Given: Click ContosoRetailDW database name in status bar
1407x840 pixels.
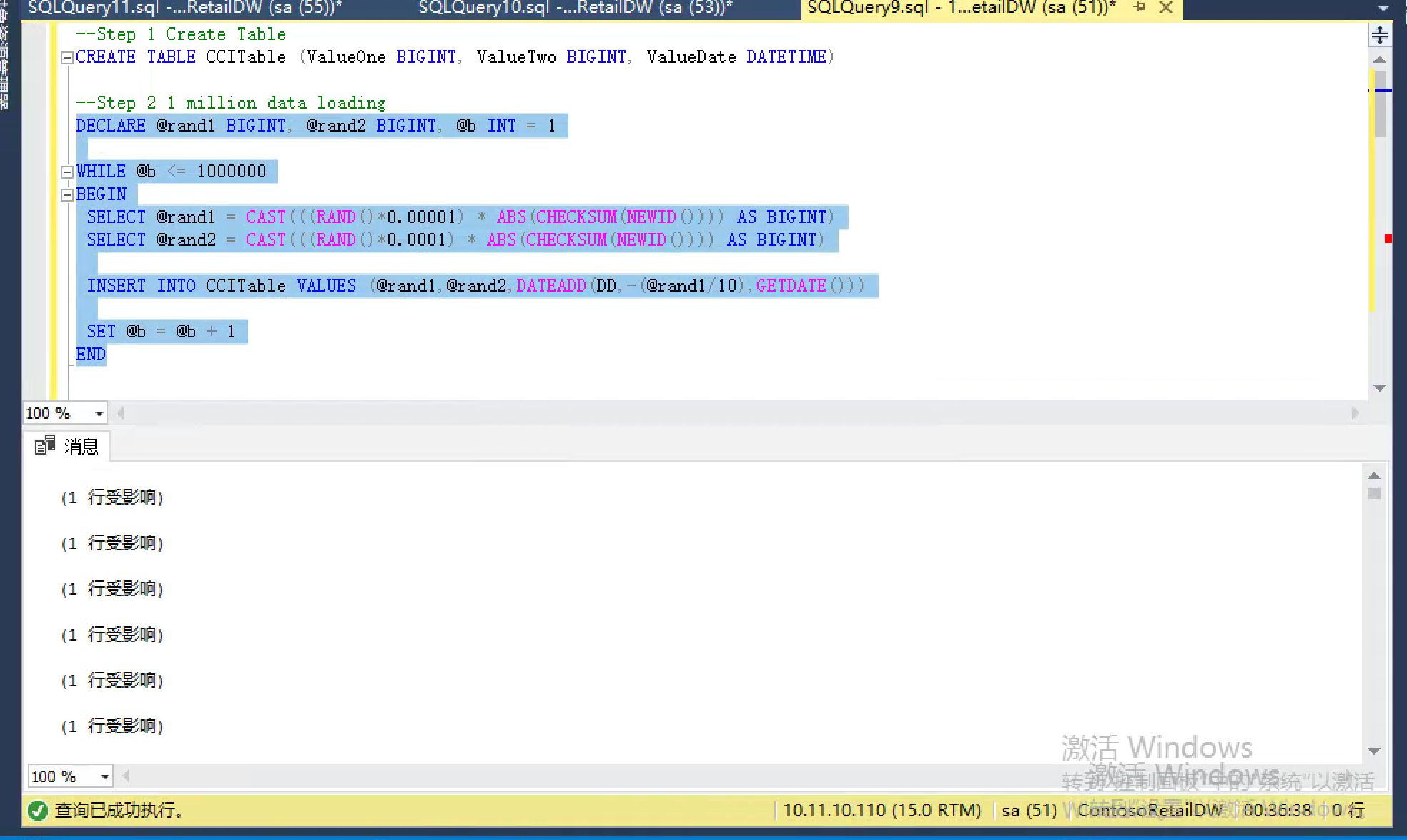Looking at the screenshot, I should [x=1149, y=810].
